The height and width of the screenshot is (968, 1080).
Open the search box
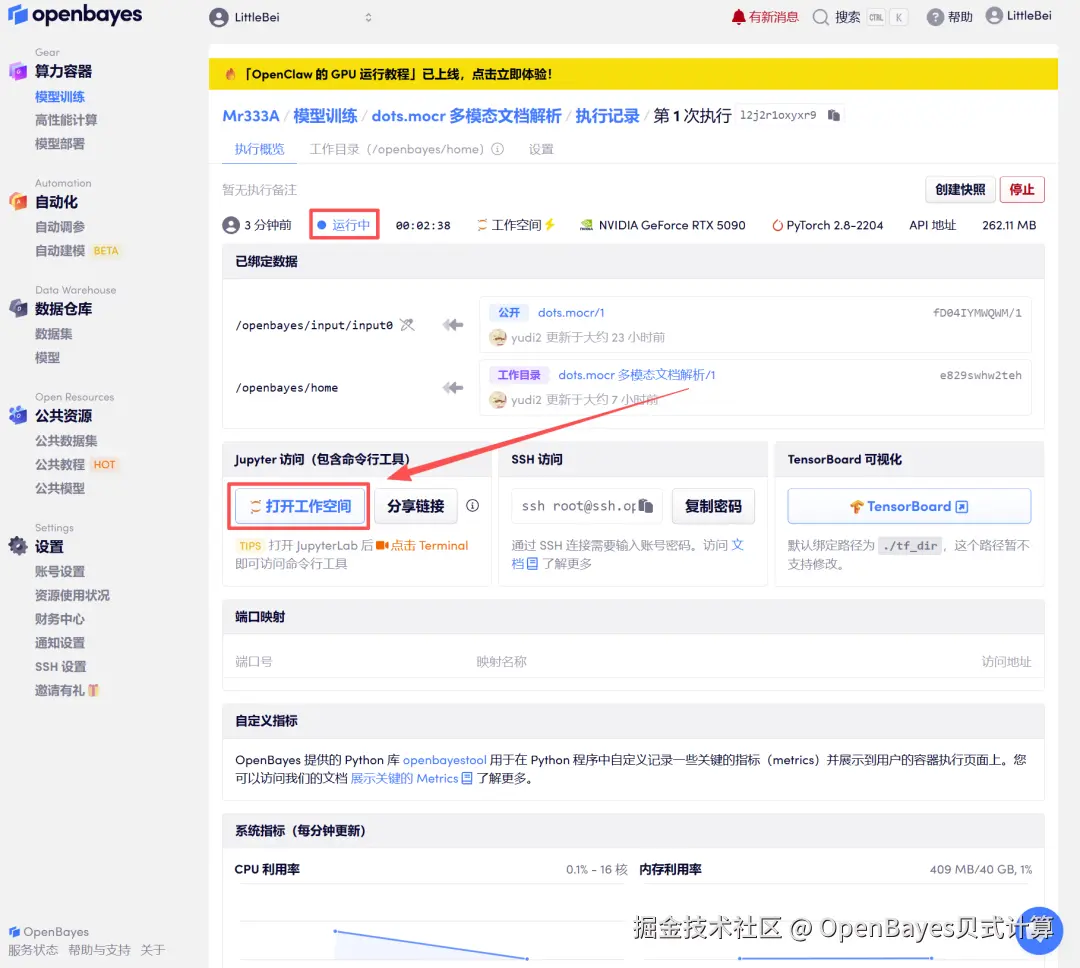pos(860,17)
